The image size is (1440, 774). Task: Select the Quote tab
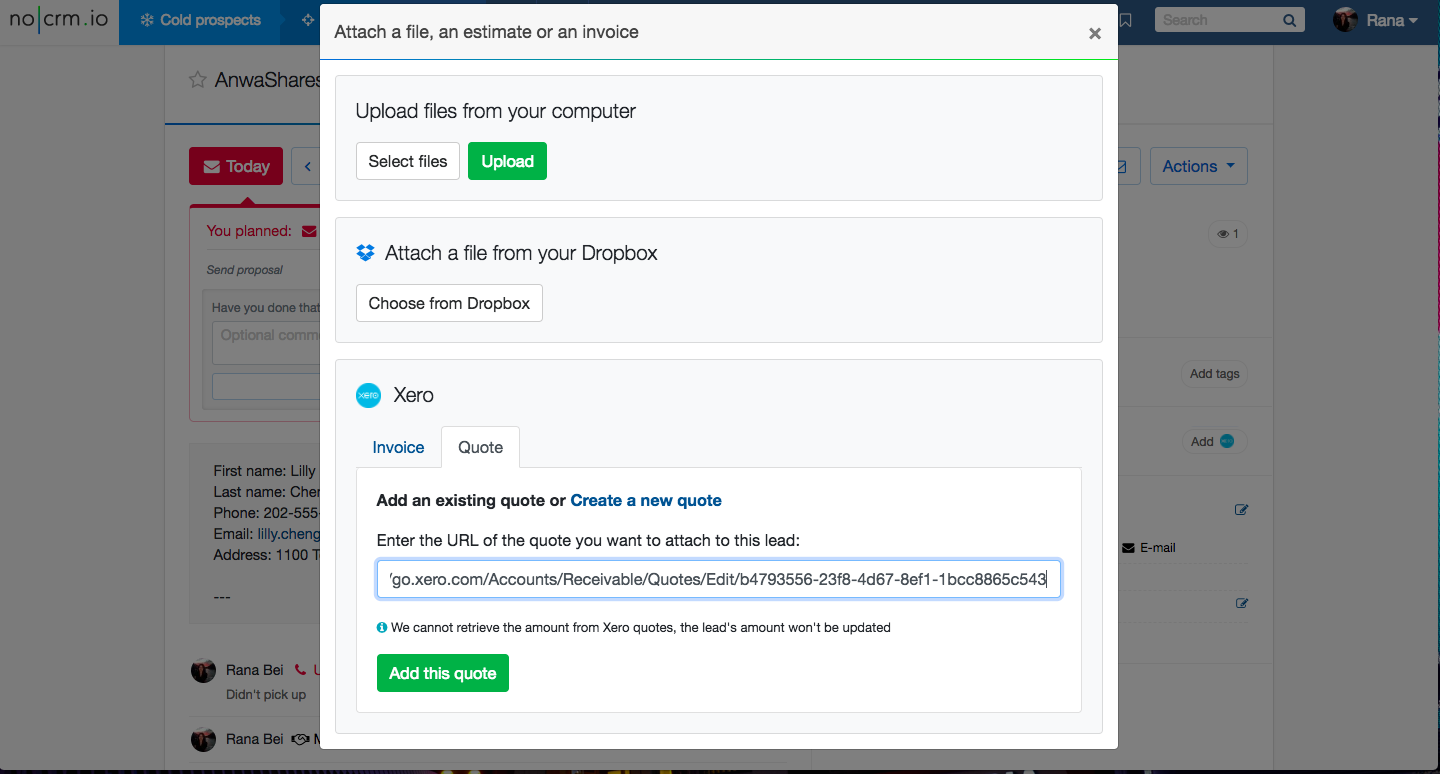click(480, 447)
